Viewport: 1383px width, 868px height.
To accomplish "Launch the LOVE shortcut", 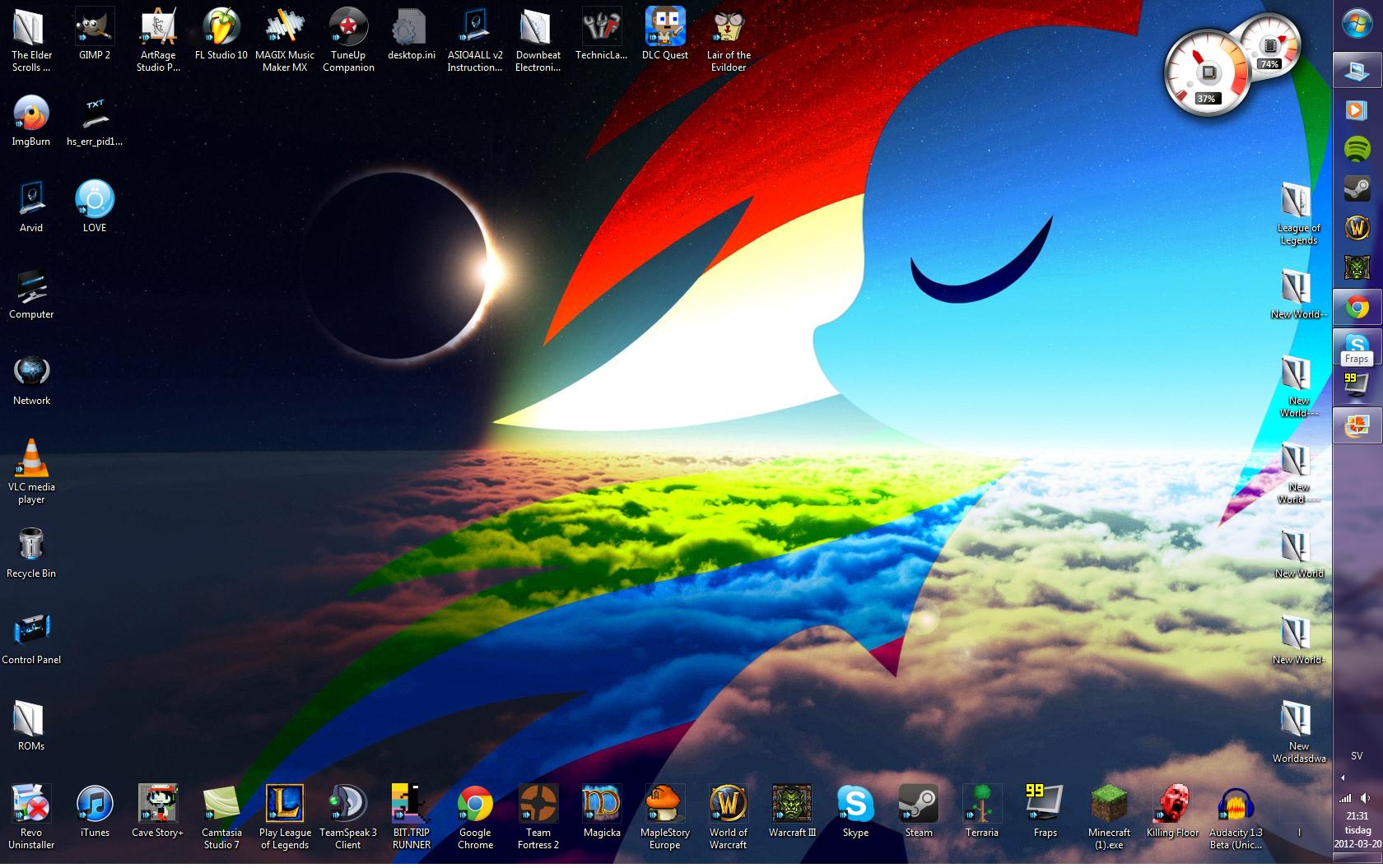I will click(95, 207).
